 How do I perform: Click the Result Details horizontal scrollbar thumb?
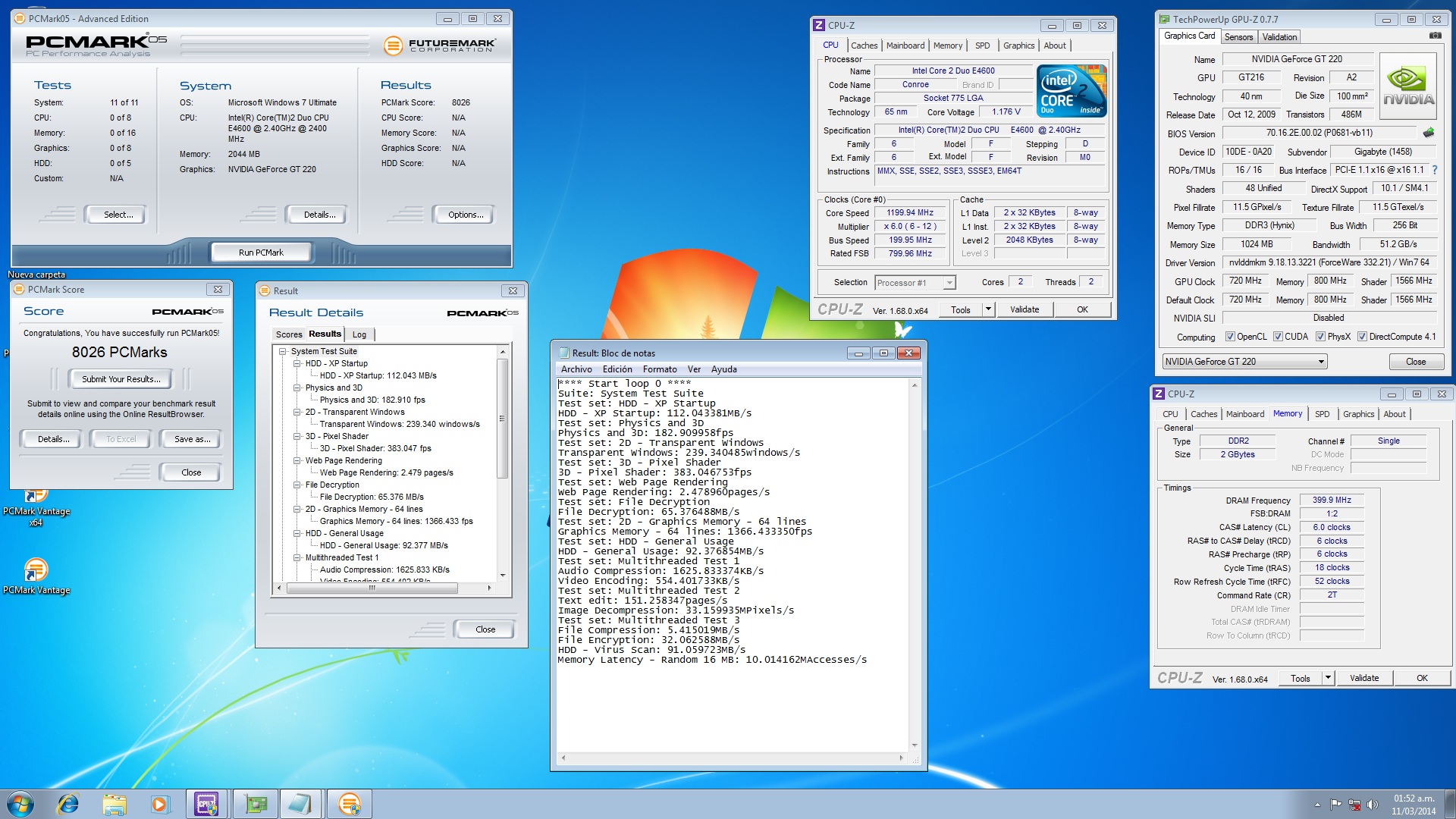pos(372,588)
